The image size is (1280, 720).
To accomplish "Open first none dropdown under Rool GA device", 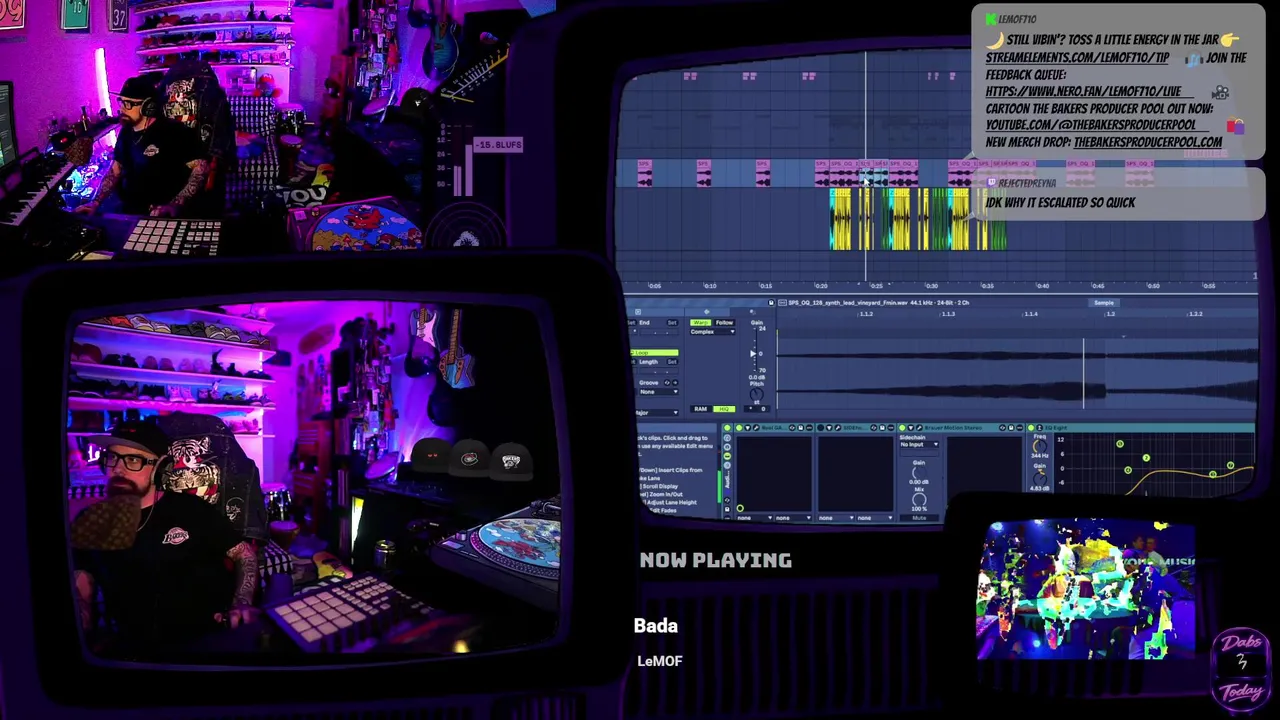I will tap(755, 517).
